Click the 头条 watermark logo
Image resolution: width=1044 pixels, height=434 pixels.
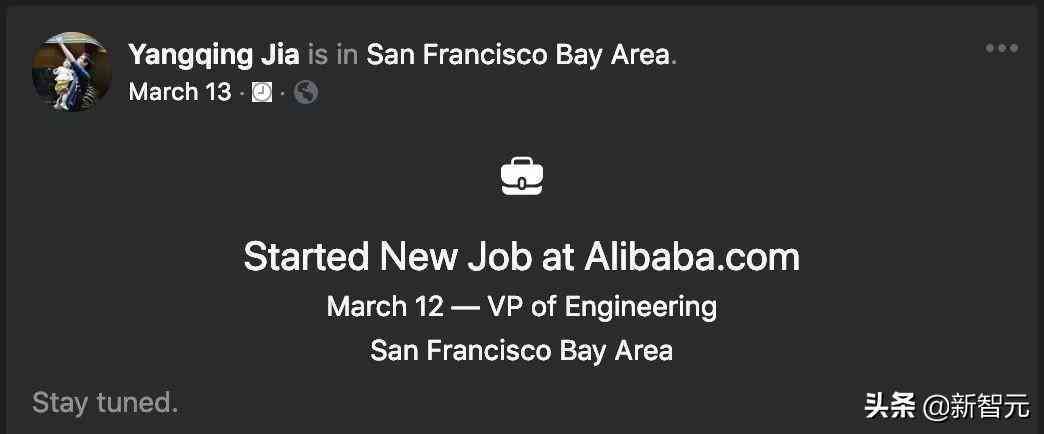pyautogui.click(x=890, y=405)
